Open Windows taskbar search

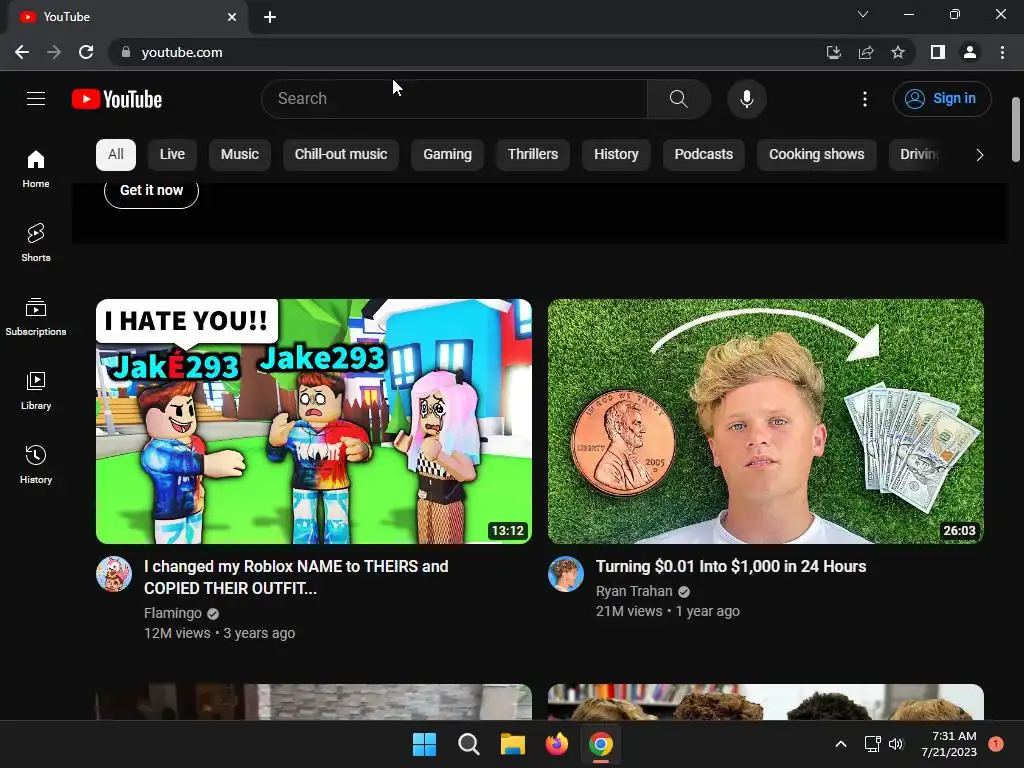[x=468, y=744]
